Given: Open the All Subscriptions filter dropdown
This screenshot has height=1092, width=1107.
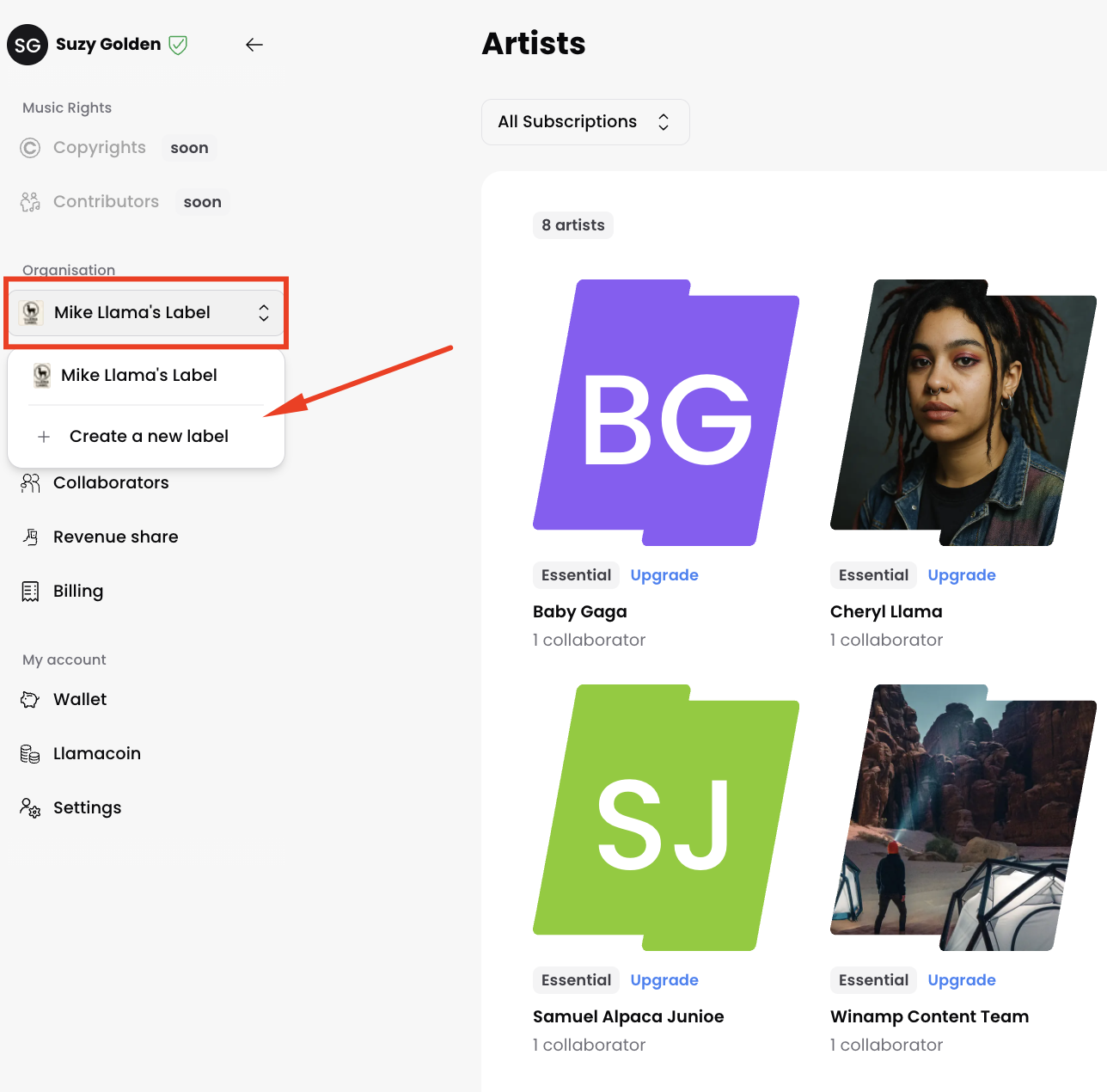Looking at the screenshot, I should click(584, 122).
